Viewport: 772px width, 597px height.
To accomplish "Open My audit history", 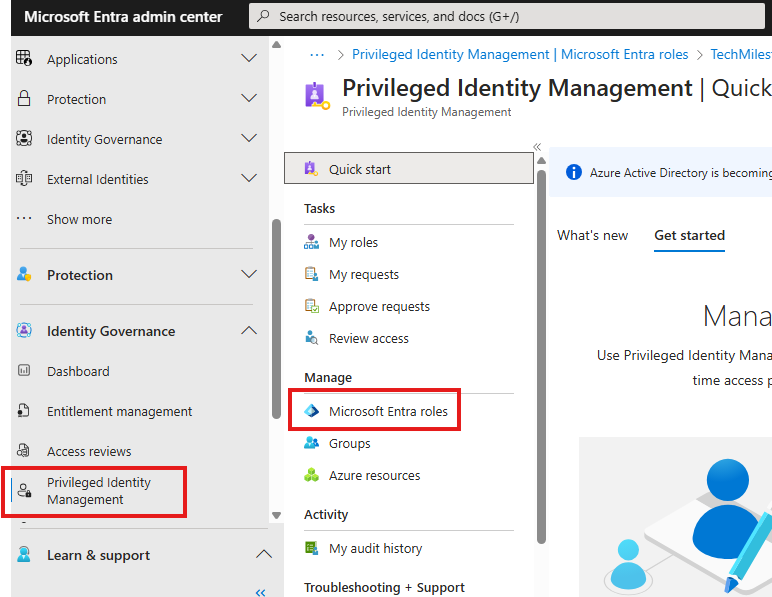I will (375, 548).
